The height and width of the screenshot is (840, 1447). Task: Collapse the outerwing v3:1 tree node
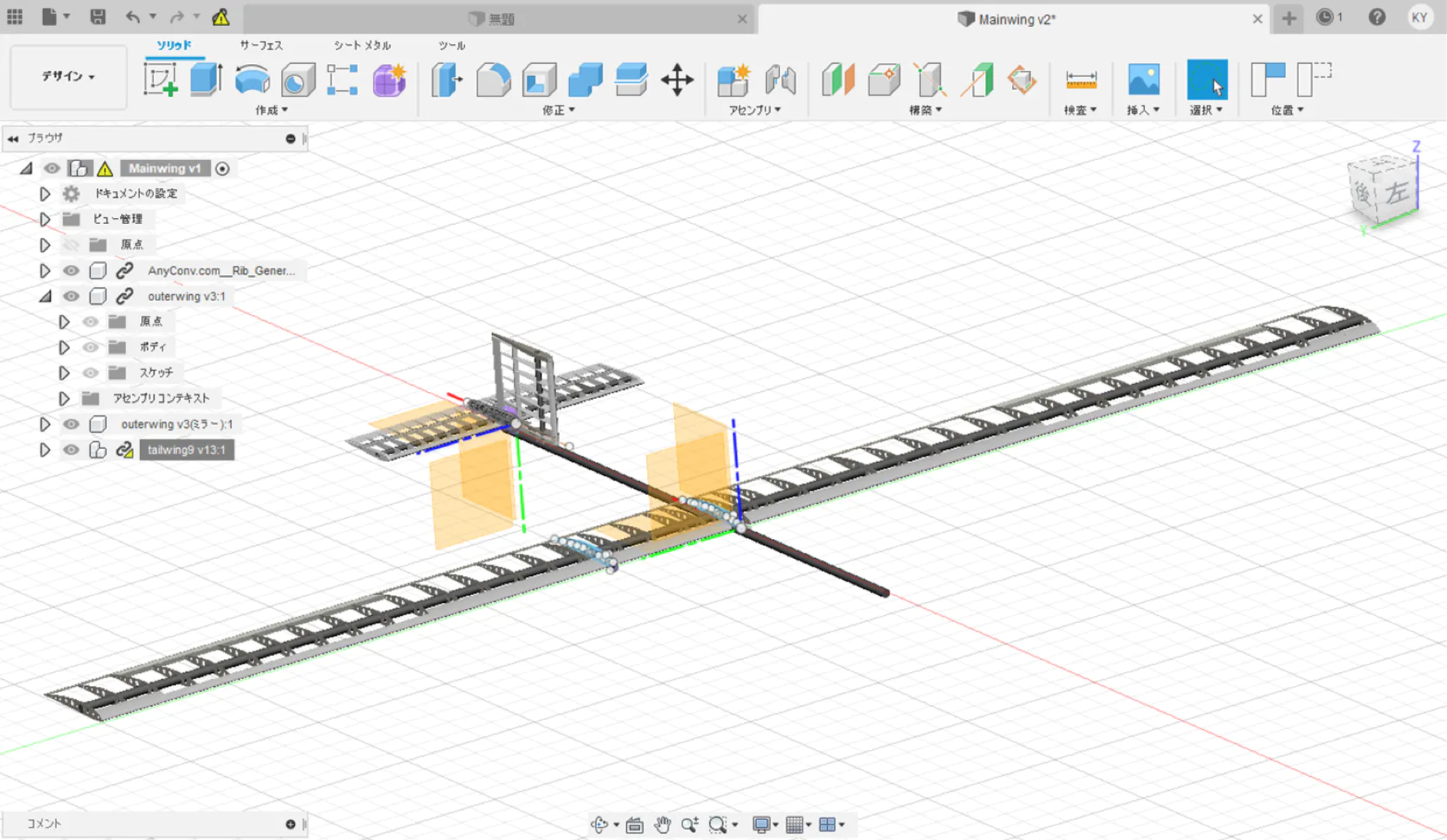click(45, 296)
